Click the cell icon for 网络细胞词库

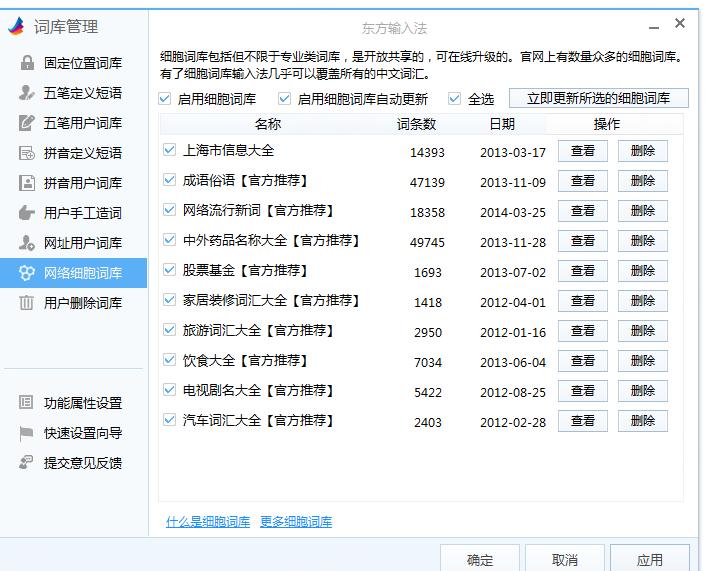[x=27, y=273]
